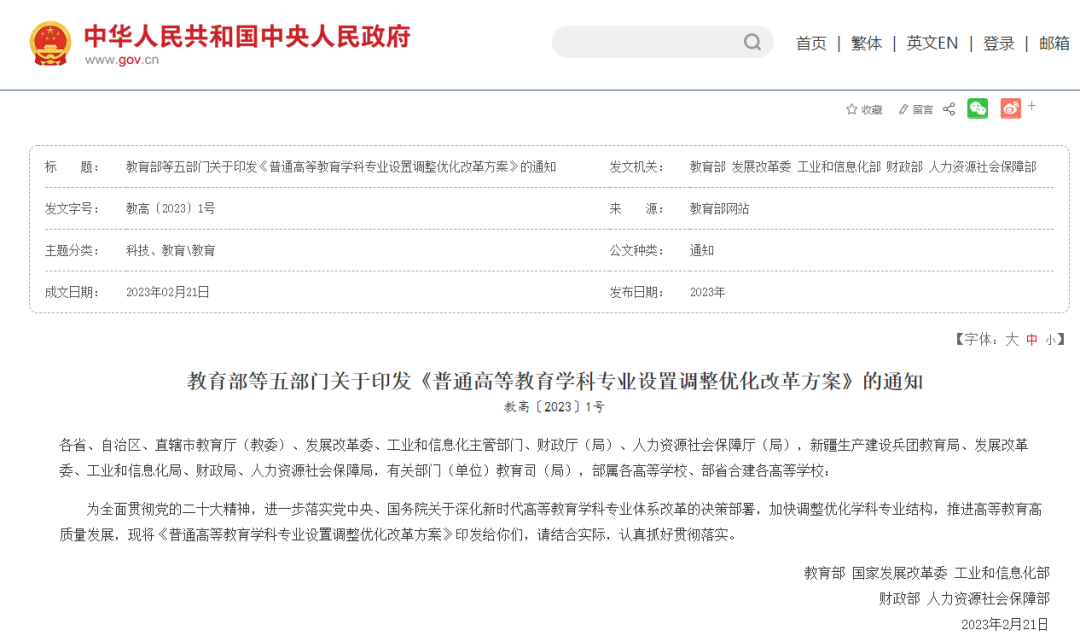Share via the green WeChat icon

click(x=977, y=108)
